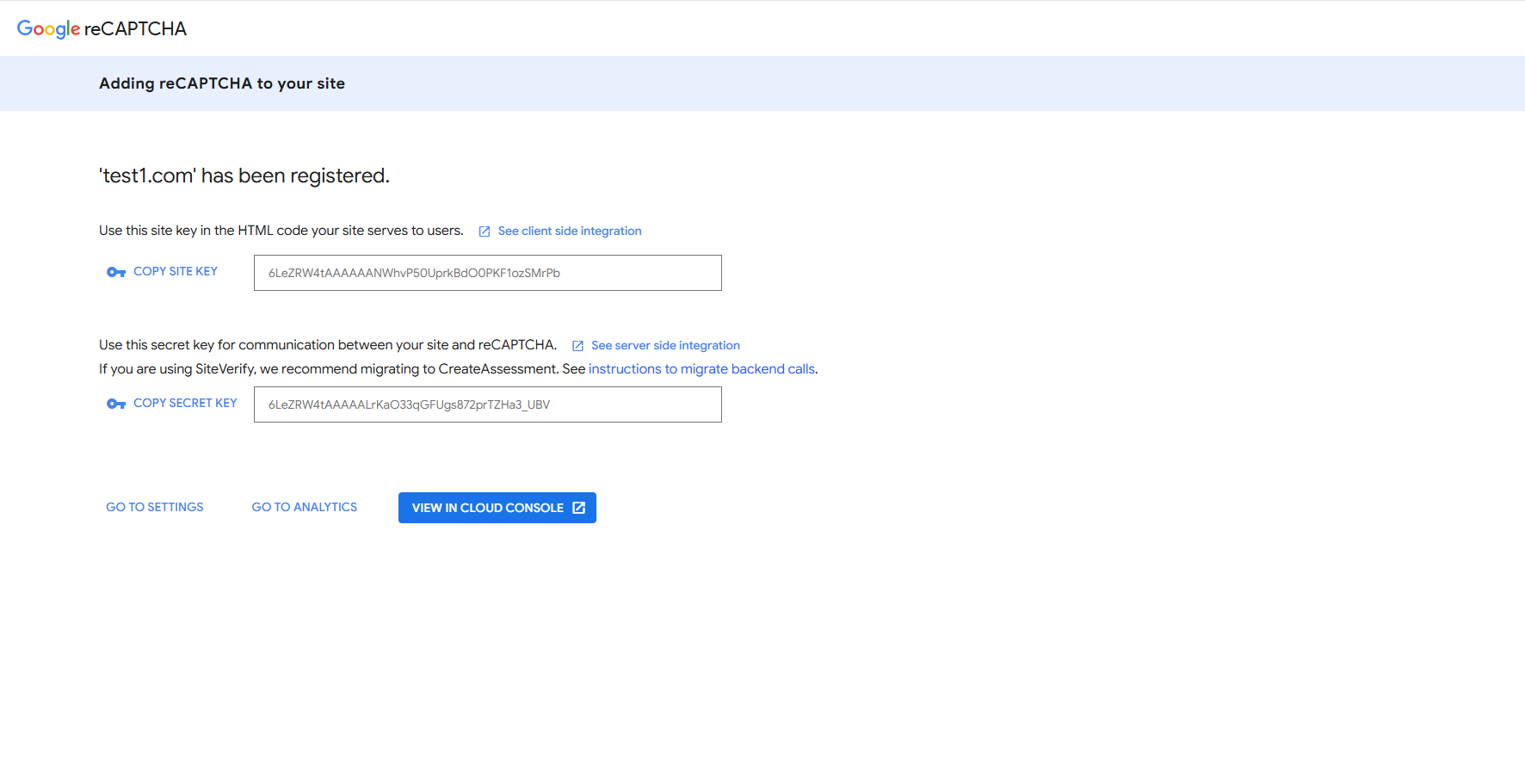Viewport: 1525px width, 784px height.
Task: Click the Google reCAPTCHA logo
Action: pyautogui.click(x=102, y=28)
